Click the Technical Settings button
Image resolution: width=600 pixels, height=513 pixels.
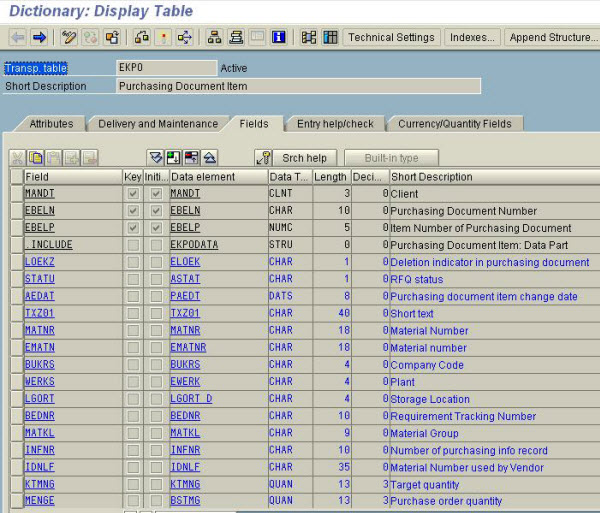391,38
